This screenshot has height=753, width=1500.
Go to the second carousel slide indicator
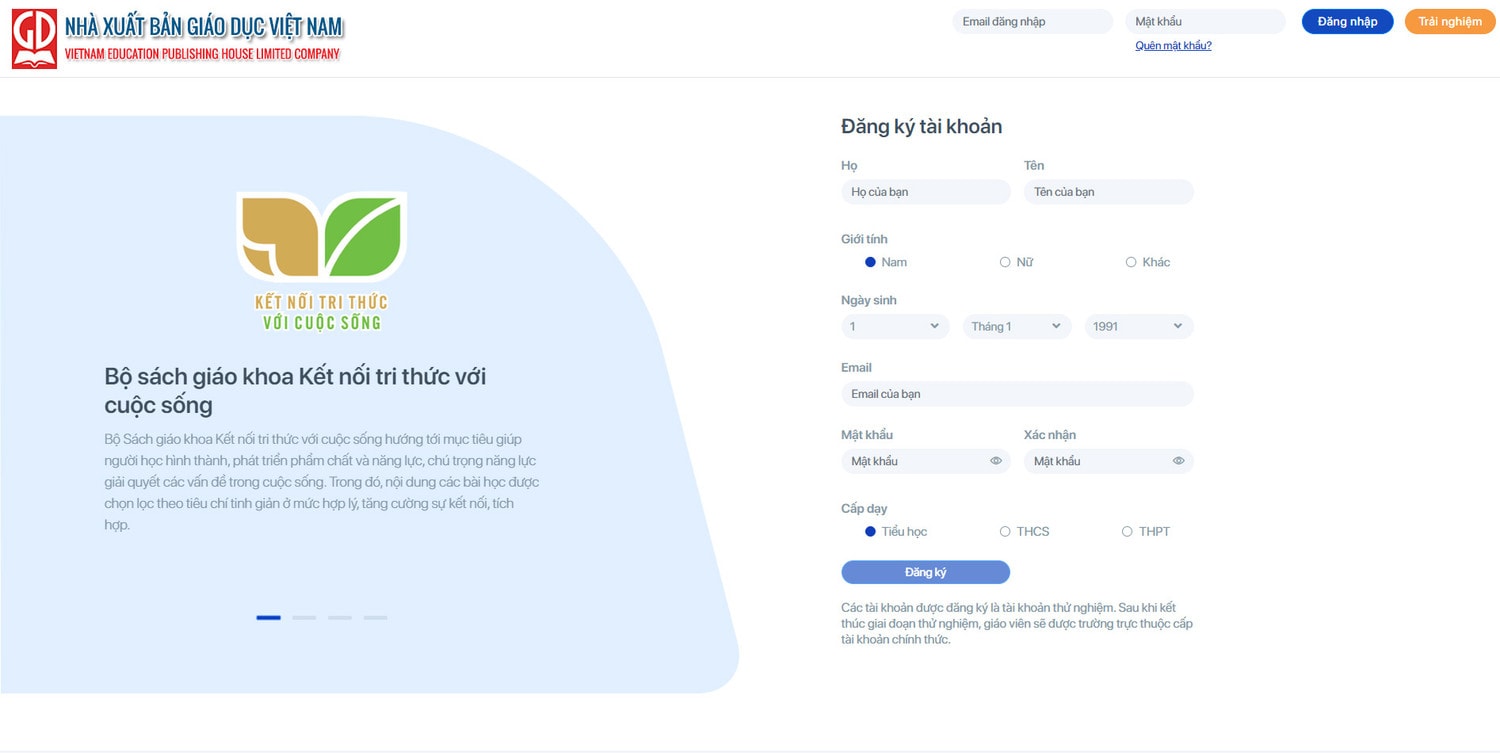click(304, 618)
